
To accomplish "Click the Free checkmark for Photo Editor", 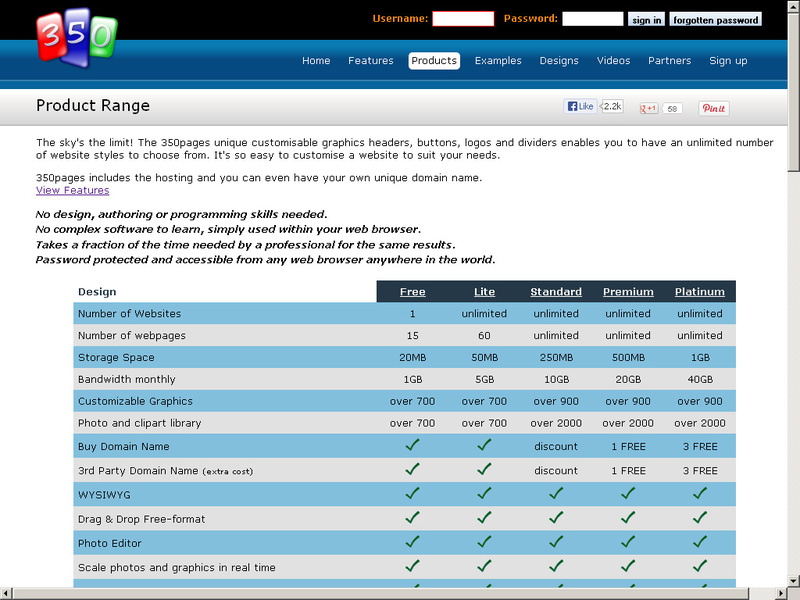I will point(412,542).
